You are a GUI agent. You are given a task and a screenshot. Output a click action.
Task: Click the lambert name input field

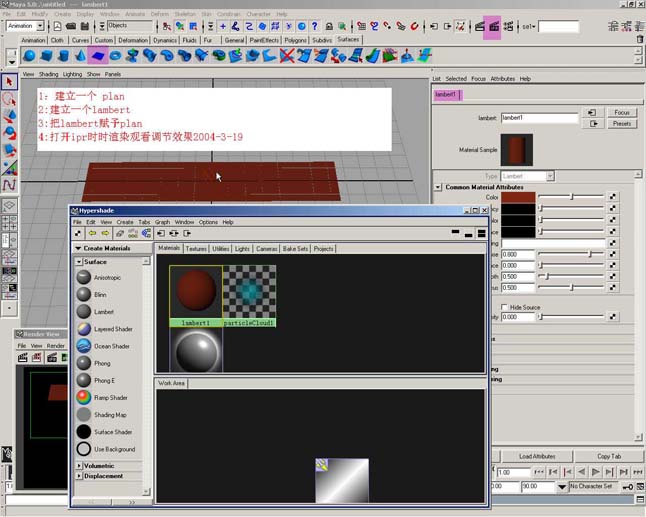point(540,118)
